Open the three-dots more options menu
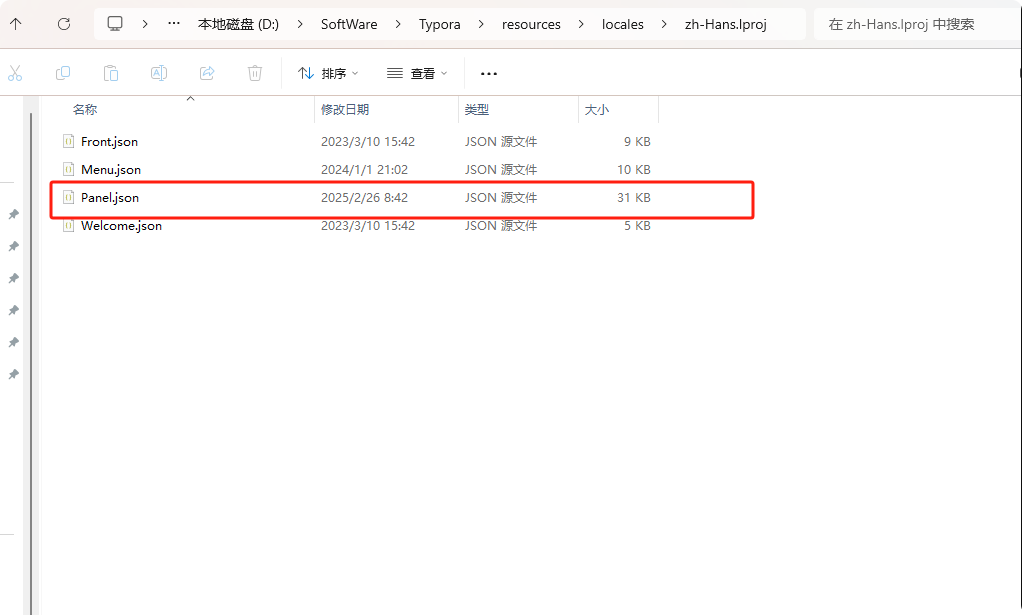The image size is (1022, 615). click(489, 73)
